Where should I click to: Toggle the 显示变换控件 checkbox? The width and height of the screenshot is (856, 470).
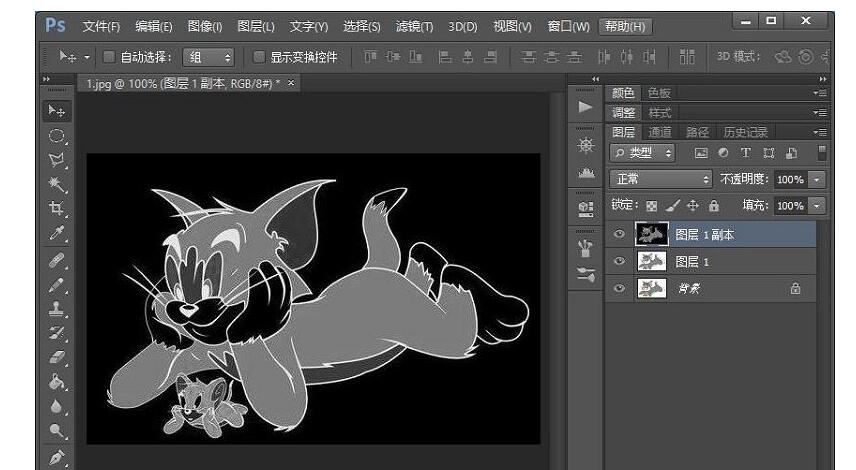click(259, 57)
